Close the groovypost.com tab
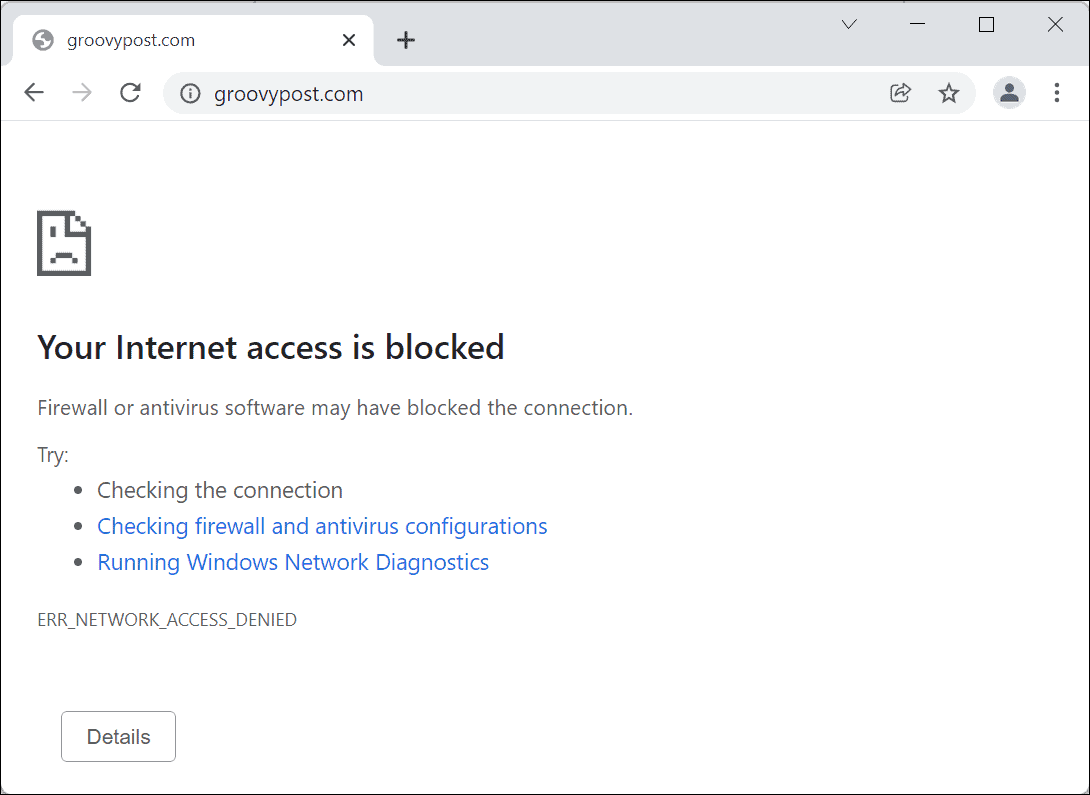1090x795 pixels. click(348, 40)
